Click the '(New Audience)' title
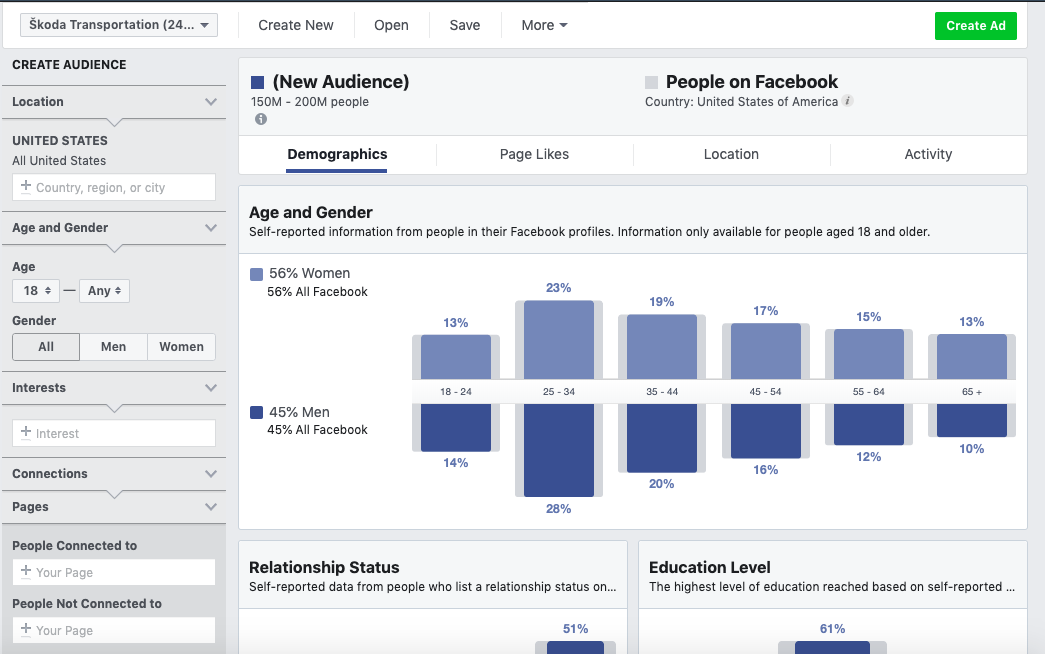Viewport: 1045px width, 654px height. [x=341, y=82]
